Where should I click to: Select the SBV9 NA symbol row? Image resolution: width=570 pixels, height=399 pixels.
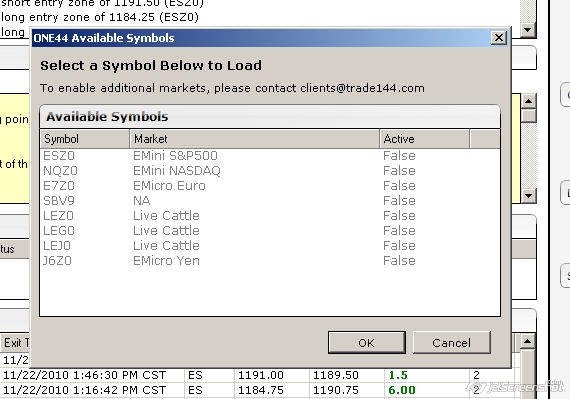(x=270, y=201)
